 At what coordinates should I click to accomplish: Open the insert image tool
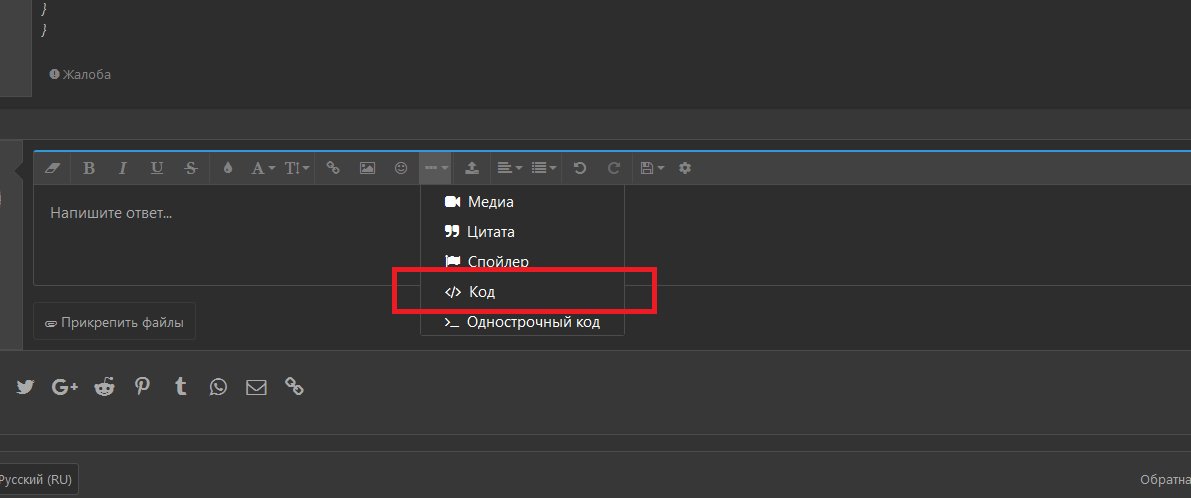367,168
